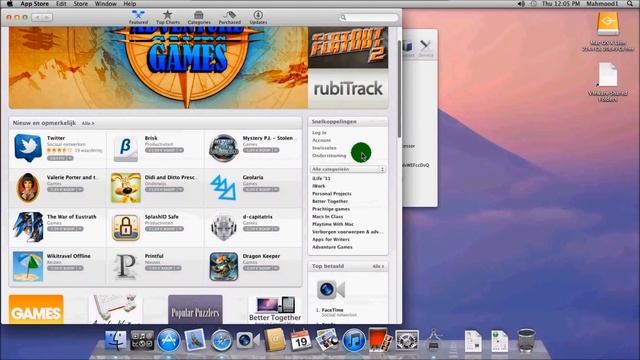Open Finder from the Dock
The height and width of the screenshot is (360, 640).
(x=116, y=340)
